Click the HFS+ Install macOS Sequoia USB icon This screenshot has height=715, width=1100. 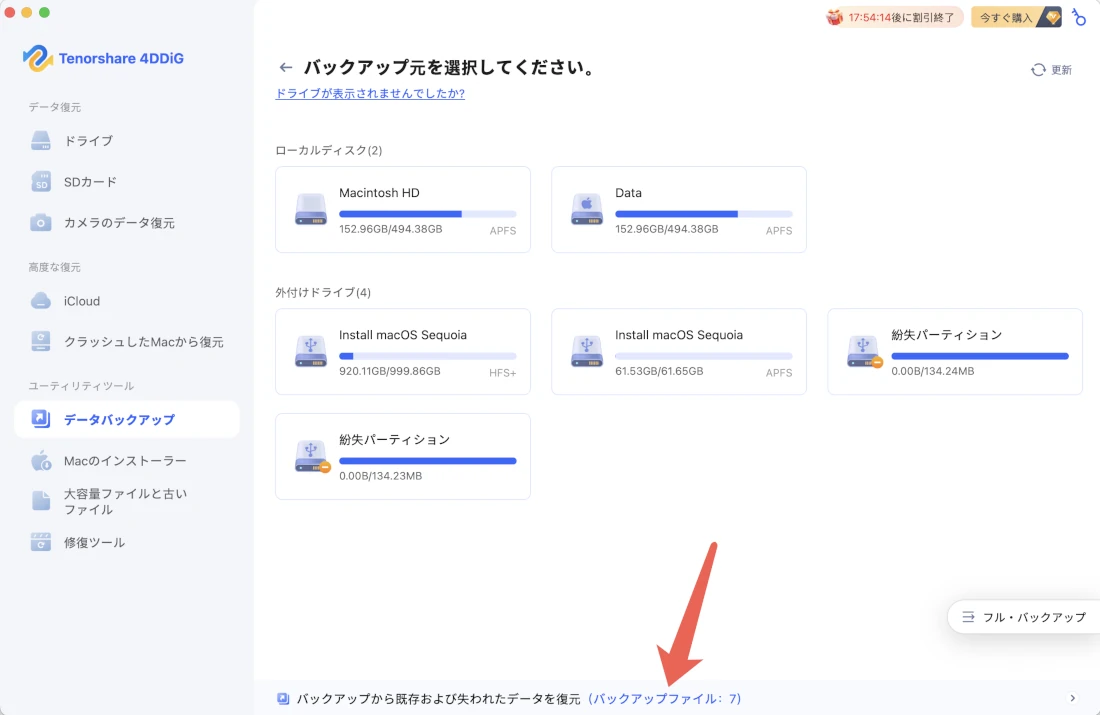311,352
